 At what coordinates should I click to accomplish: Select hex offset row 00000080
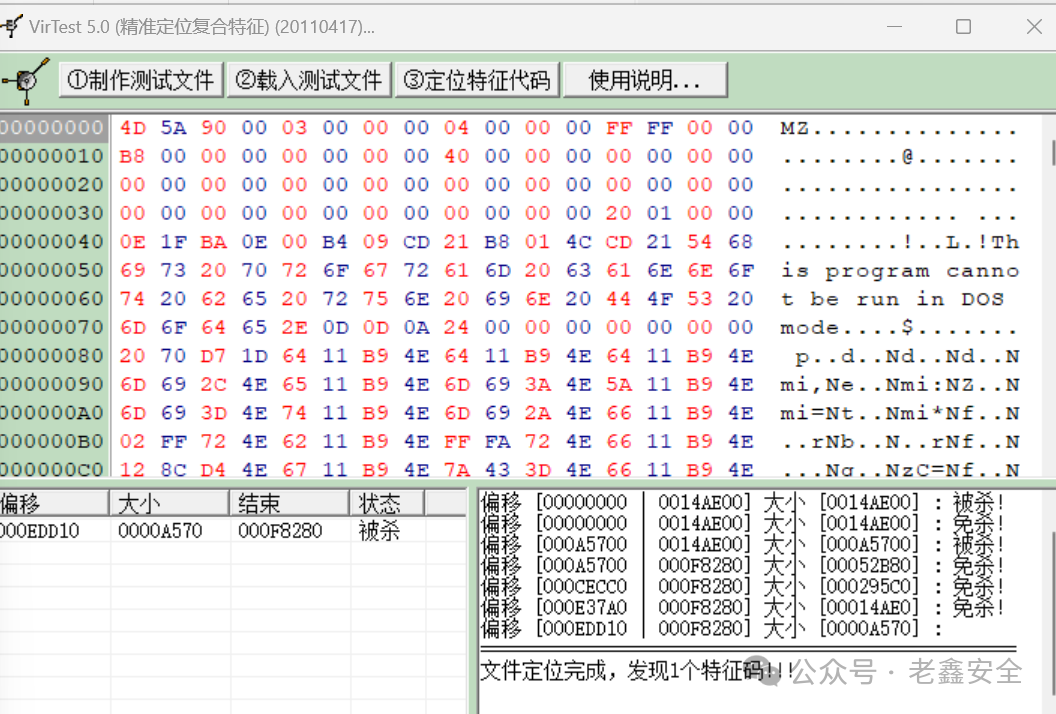click(53, 356)
